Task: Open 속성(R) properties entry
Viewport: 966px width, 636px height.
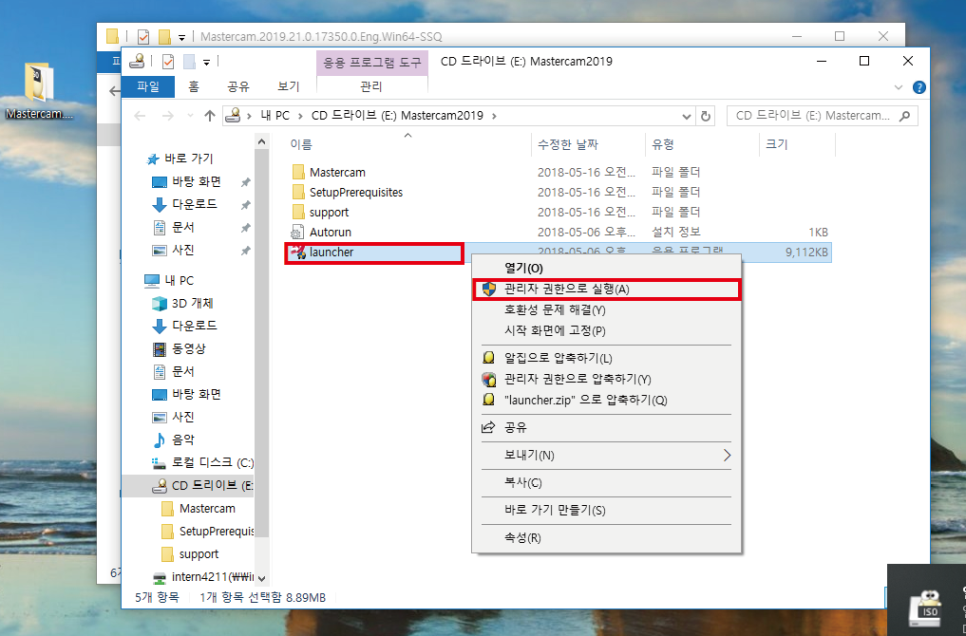Action: [x=607, y=538]
